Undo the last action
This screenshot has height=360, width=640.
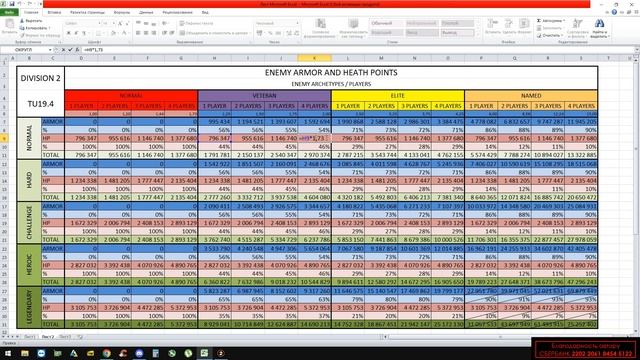click(20, 4)
